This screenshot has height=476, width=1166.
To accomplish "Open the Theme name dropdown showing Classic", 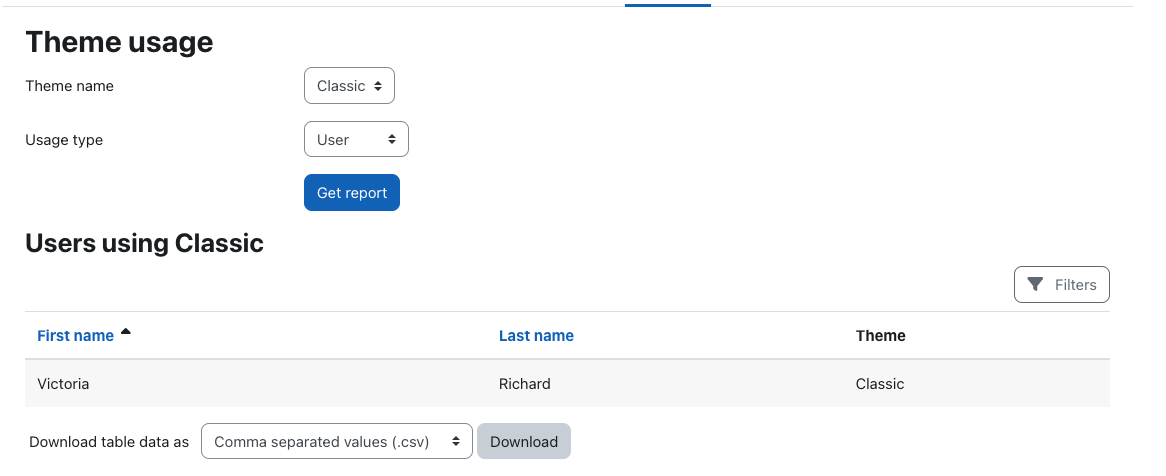I will (x=350, y=86).
